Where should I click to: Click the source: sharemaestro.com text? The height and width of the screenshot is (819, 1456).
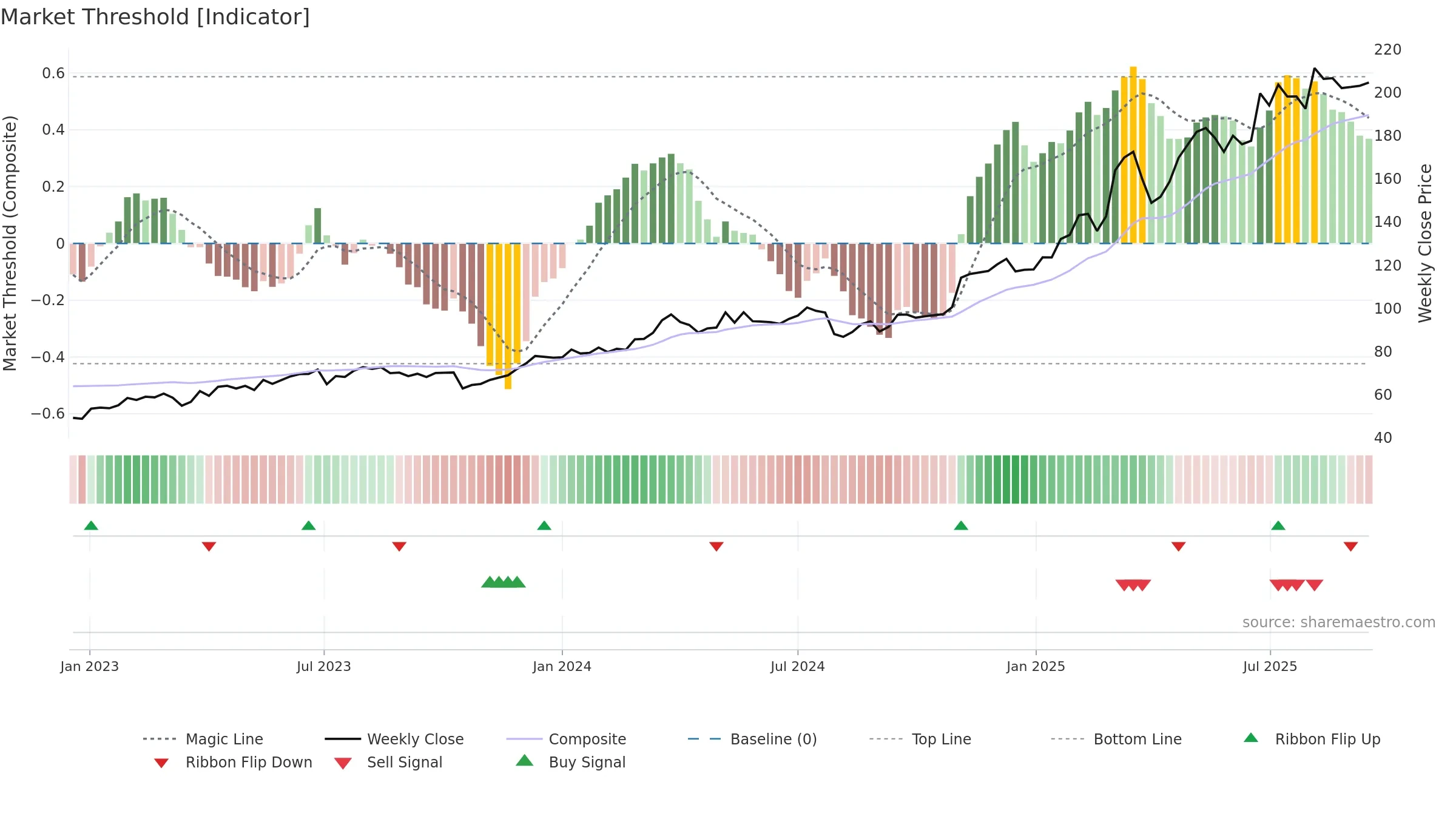1339,622
